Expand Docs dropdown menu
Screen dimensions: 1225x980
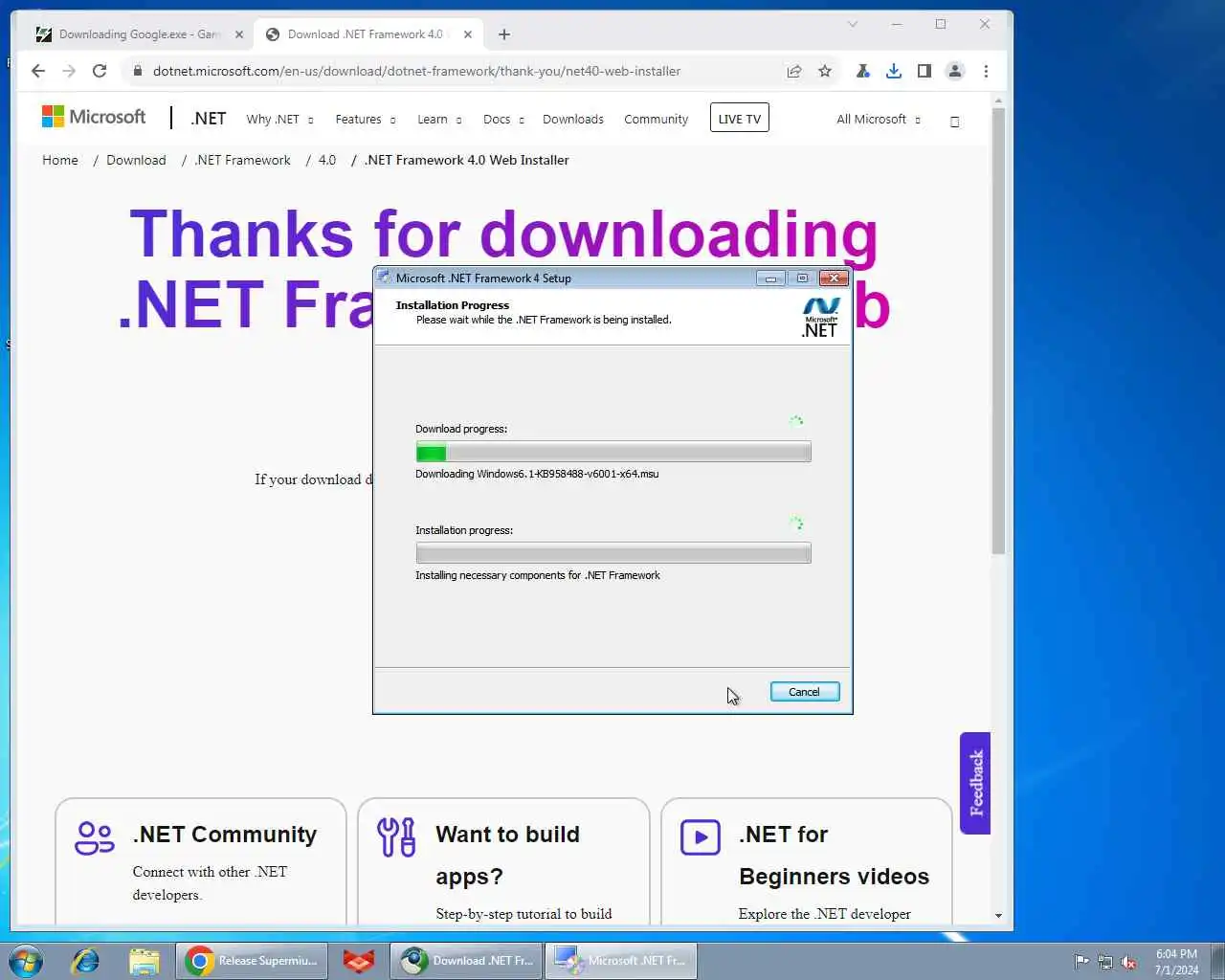[x=503, y=120]
